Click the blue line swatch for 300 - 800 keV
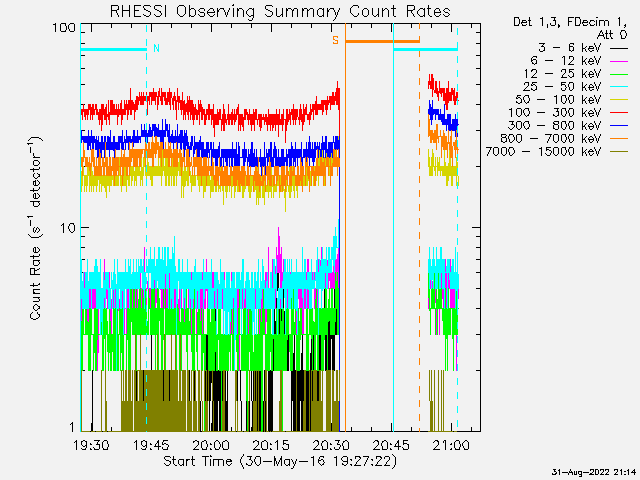Screen dimensions: 640x480 [x=619, y=126]
